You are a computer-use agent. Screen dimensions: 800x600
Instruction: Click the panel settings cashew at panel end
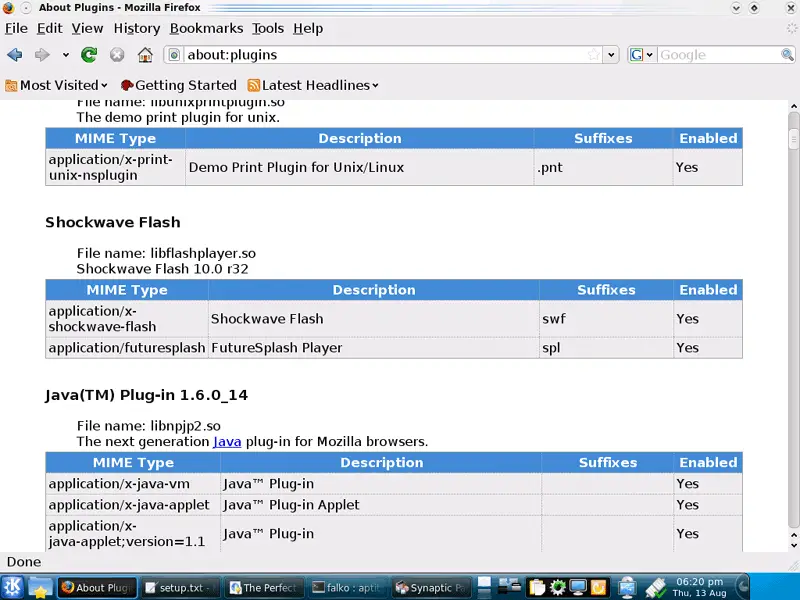point(742,587)
